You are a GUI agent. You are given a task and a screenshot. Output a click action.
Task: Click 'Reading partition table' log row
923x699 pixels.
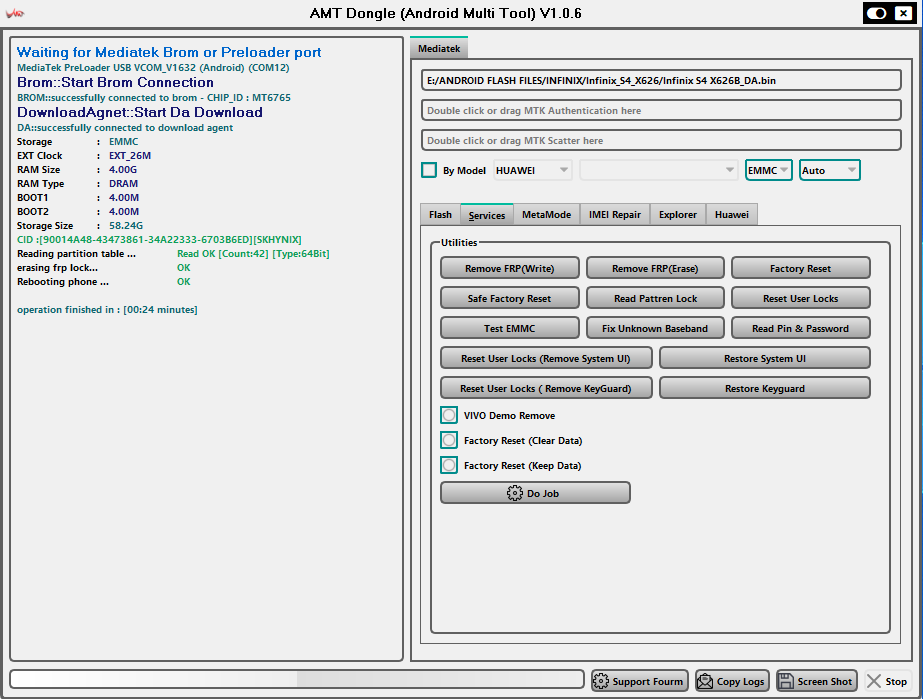tap(173, 254)
